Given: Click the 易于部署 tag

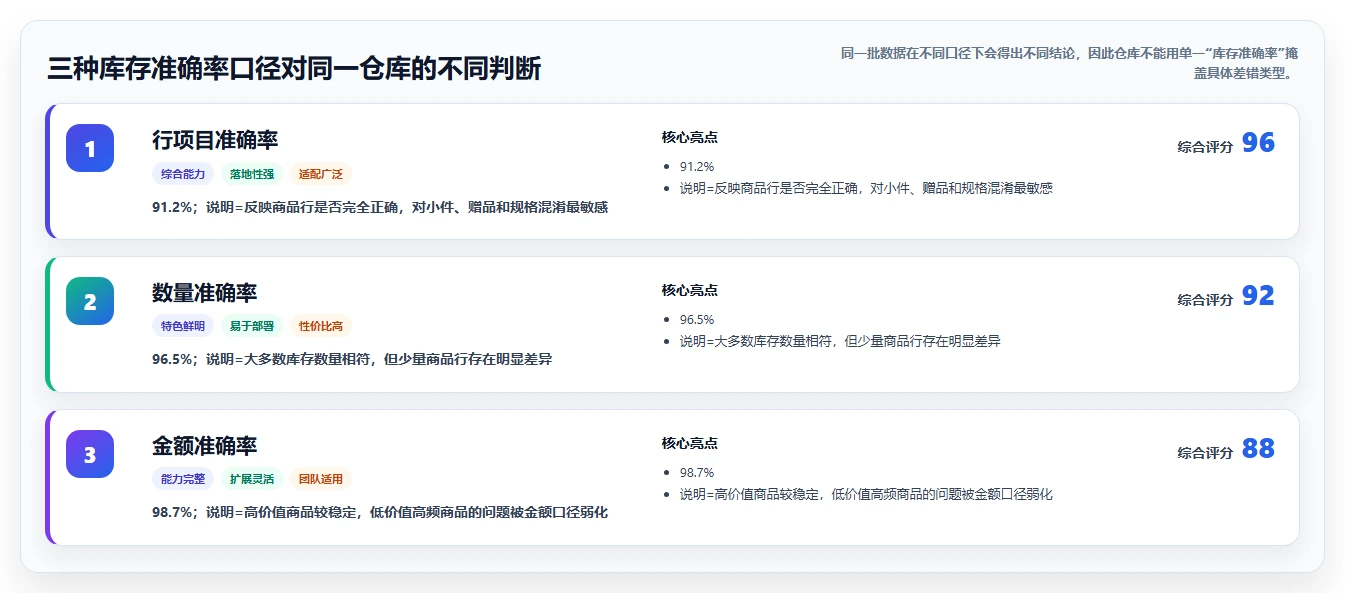Looking at the screenshot, I should pos(252,326).
